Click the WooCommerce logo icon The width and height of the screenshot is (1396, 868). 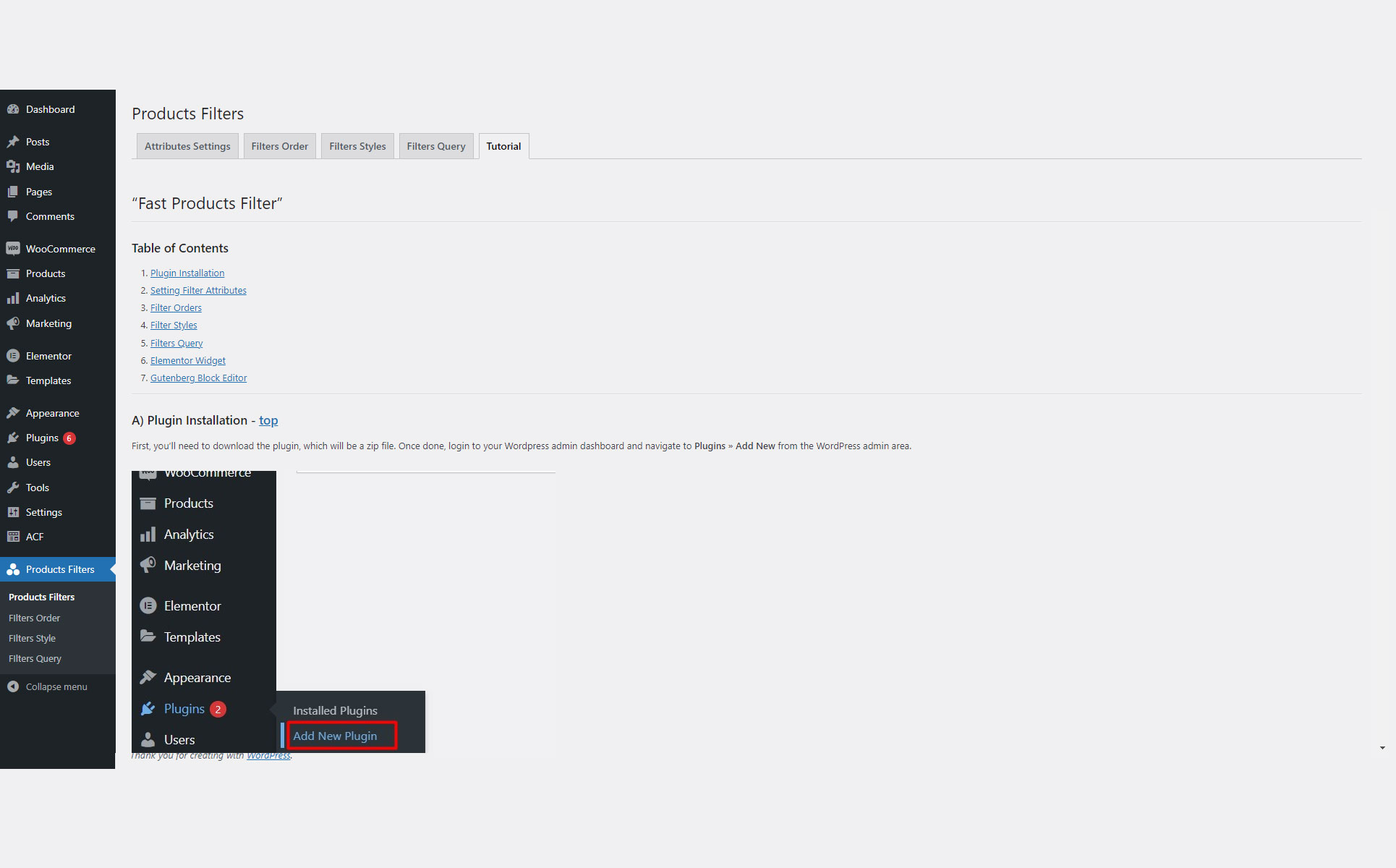[x=13, y=249]
